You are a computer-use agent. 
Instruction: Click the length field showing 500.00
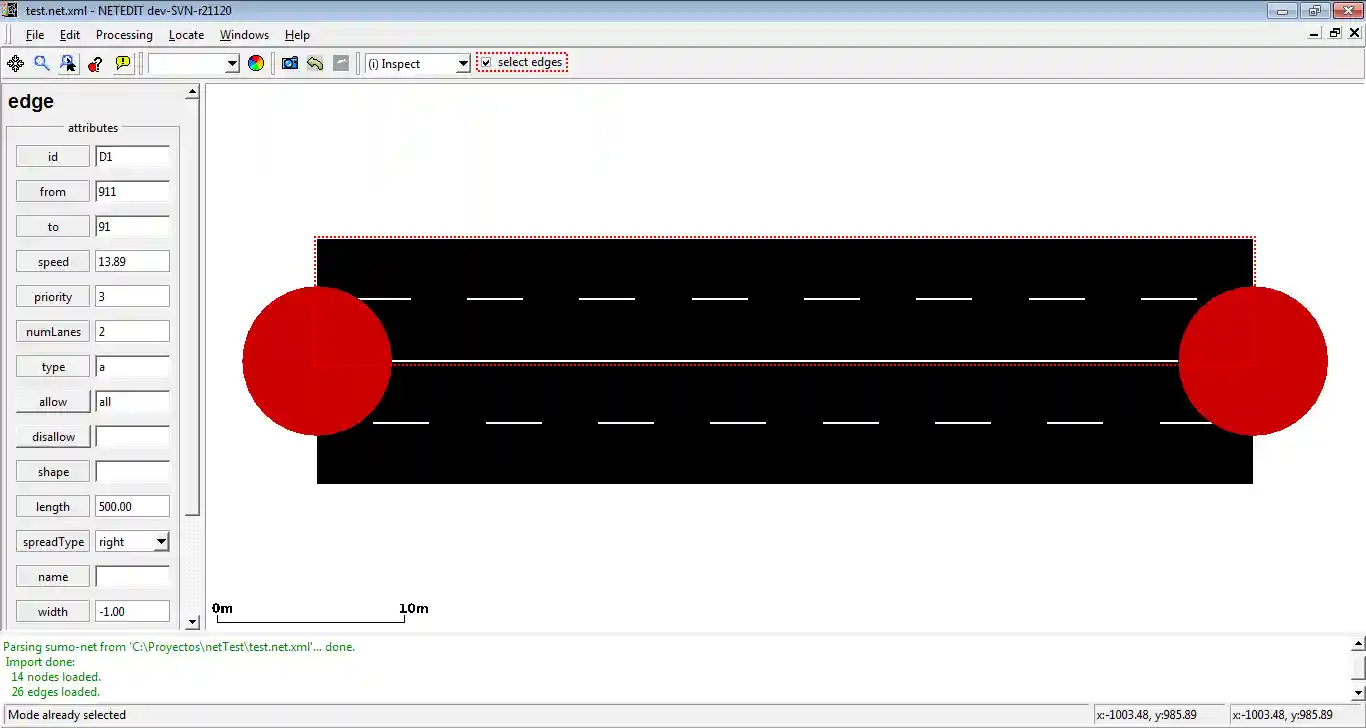(x=132, y=506)
